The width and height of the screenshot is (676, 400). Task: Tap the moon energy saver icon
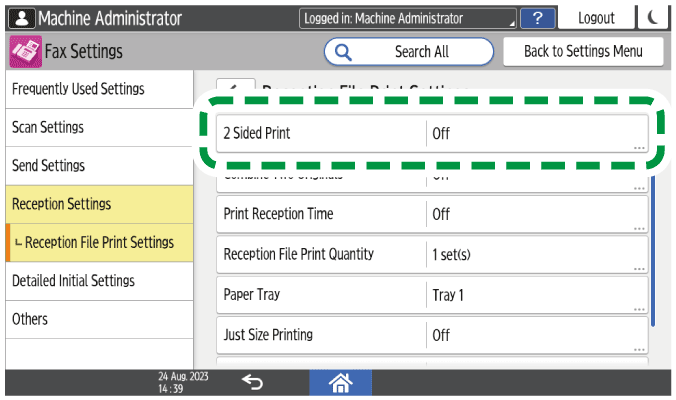pyautogui.click(x=655, y=18)
